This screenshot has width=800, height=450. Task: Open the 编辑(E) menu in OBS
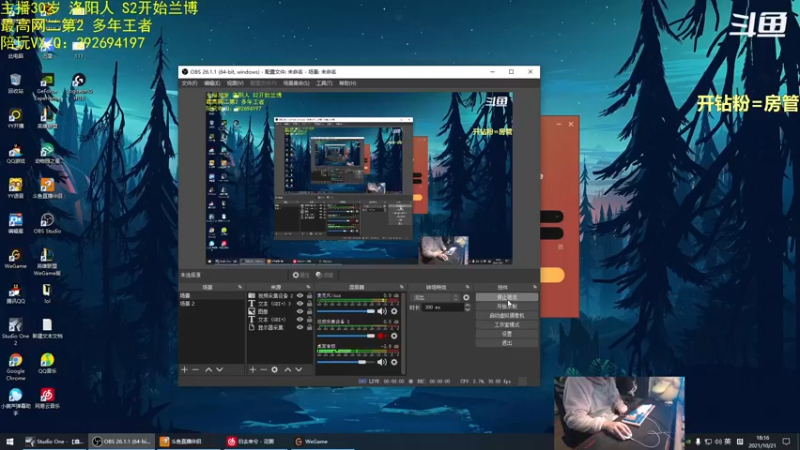(x=212, y=83)
